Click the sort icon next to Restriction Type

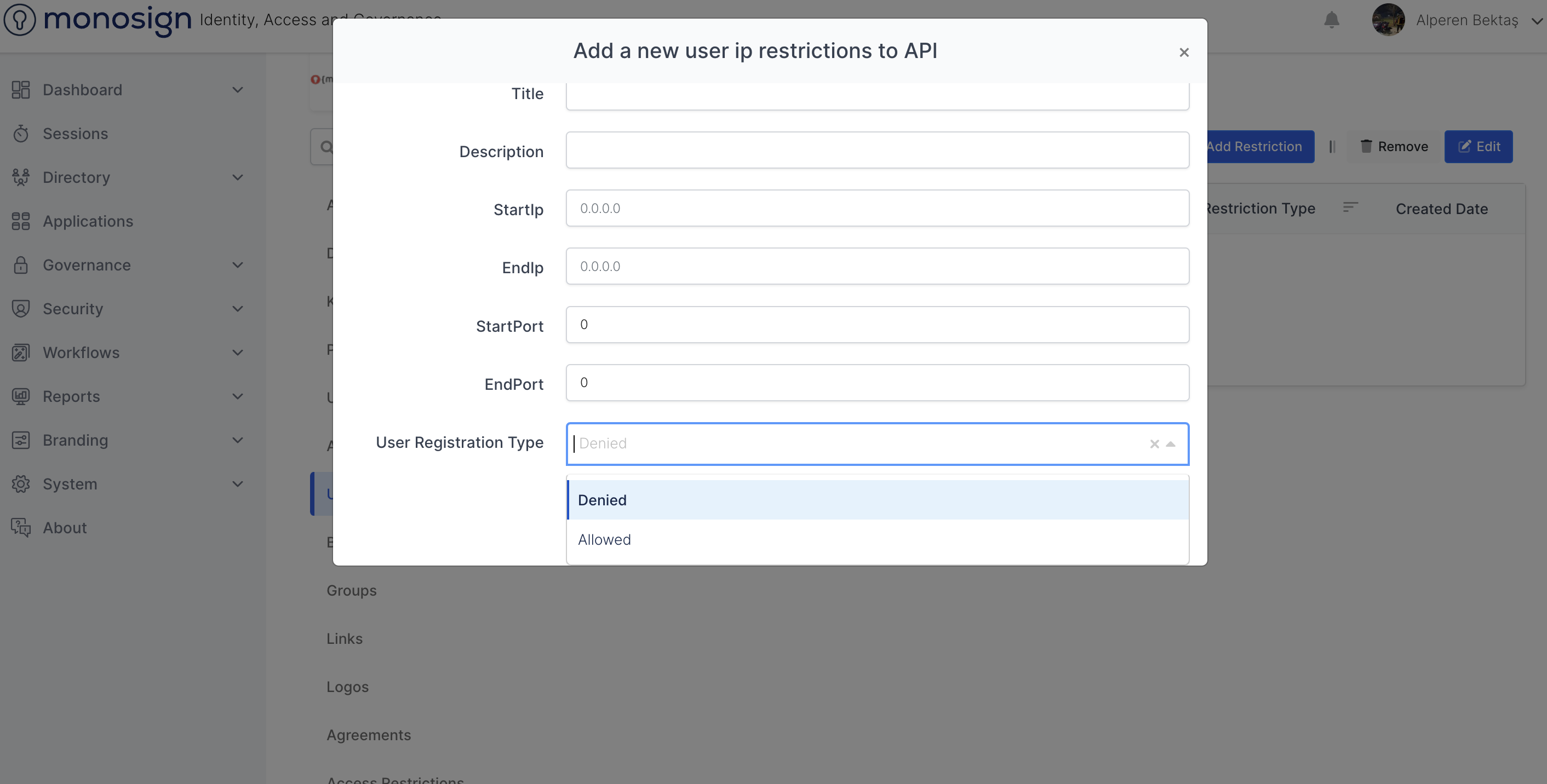tap(1350, 207)
